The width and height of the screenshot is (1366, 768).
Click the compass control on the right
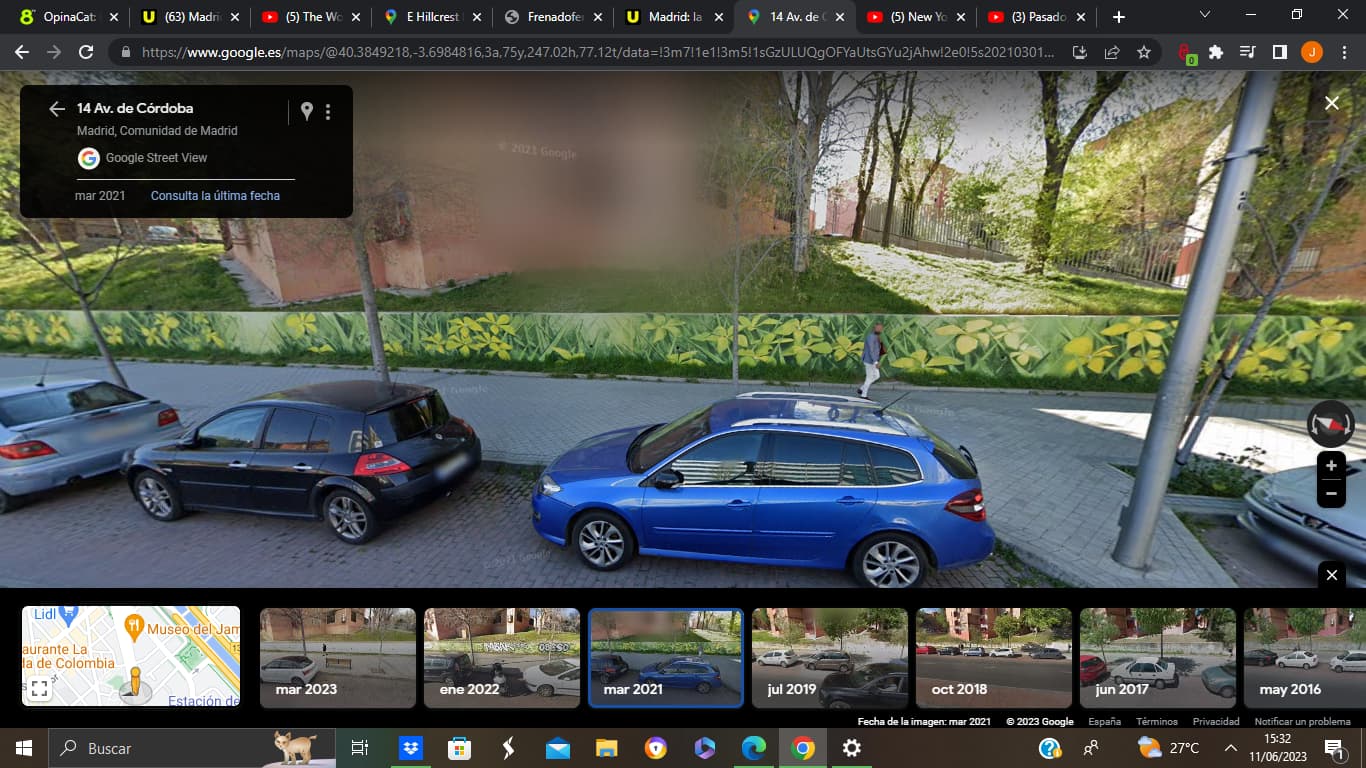[1330, 424]
